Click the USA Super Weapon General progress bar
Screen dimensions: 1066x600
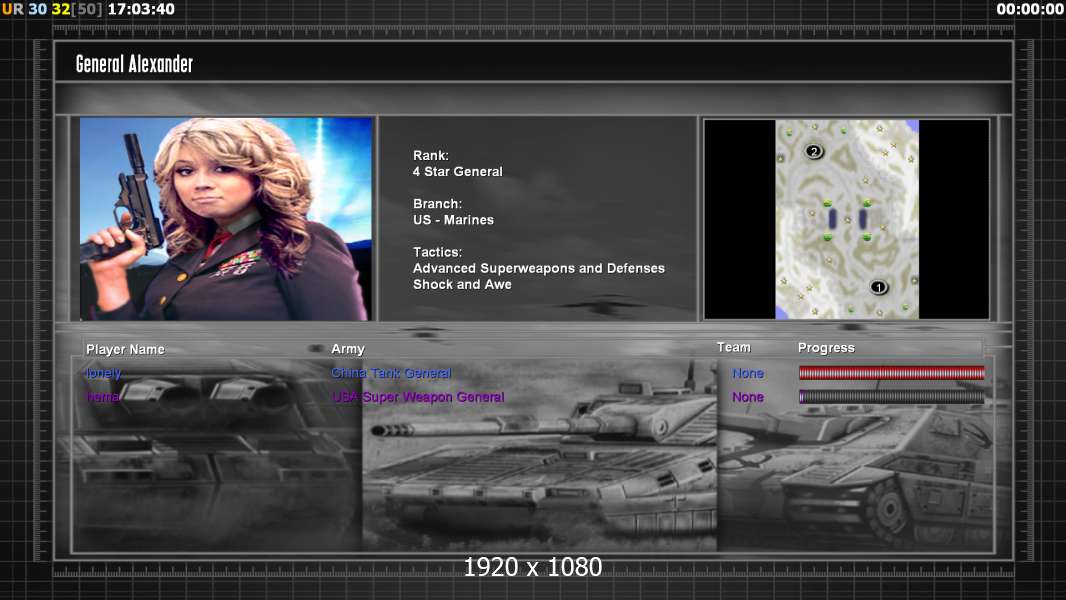[x=891, y=397]
